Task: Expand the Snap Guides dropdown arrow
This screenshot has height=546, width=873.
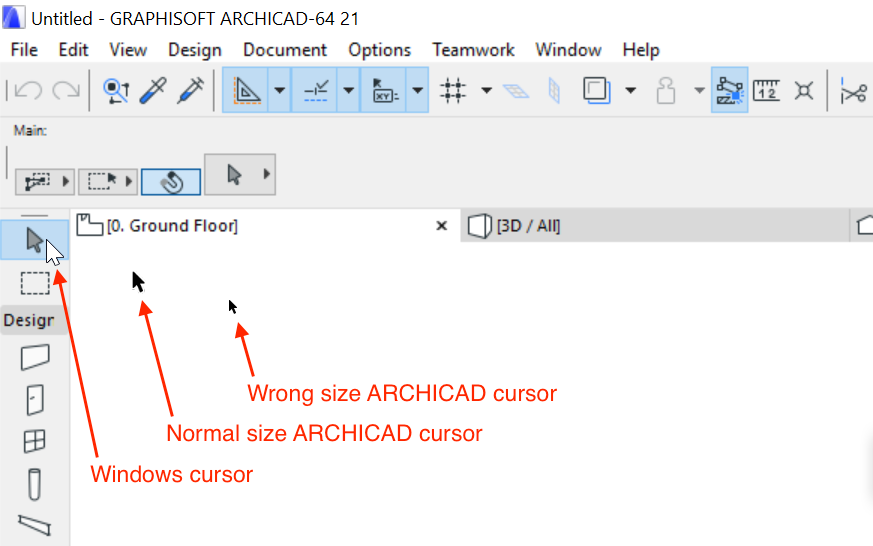Action: pos(349,90)
